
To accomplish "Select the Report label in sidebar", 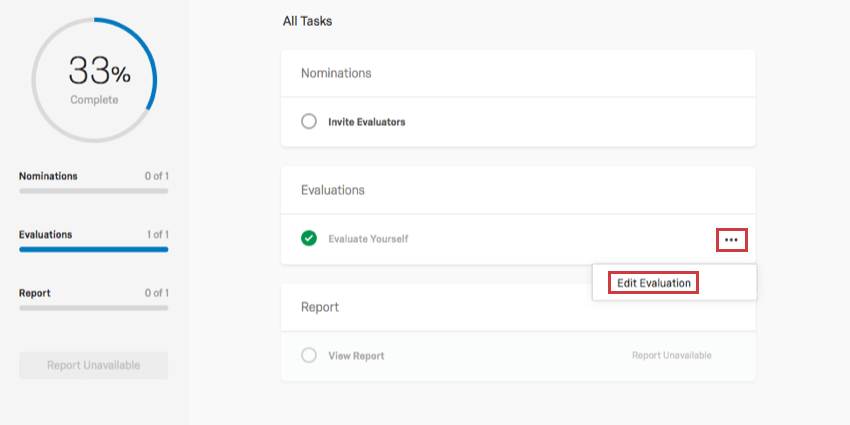I will [35, 293].
